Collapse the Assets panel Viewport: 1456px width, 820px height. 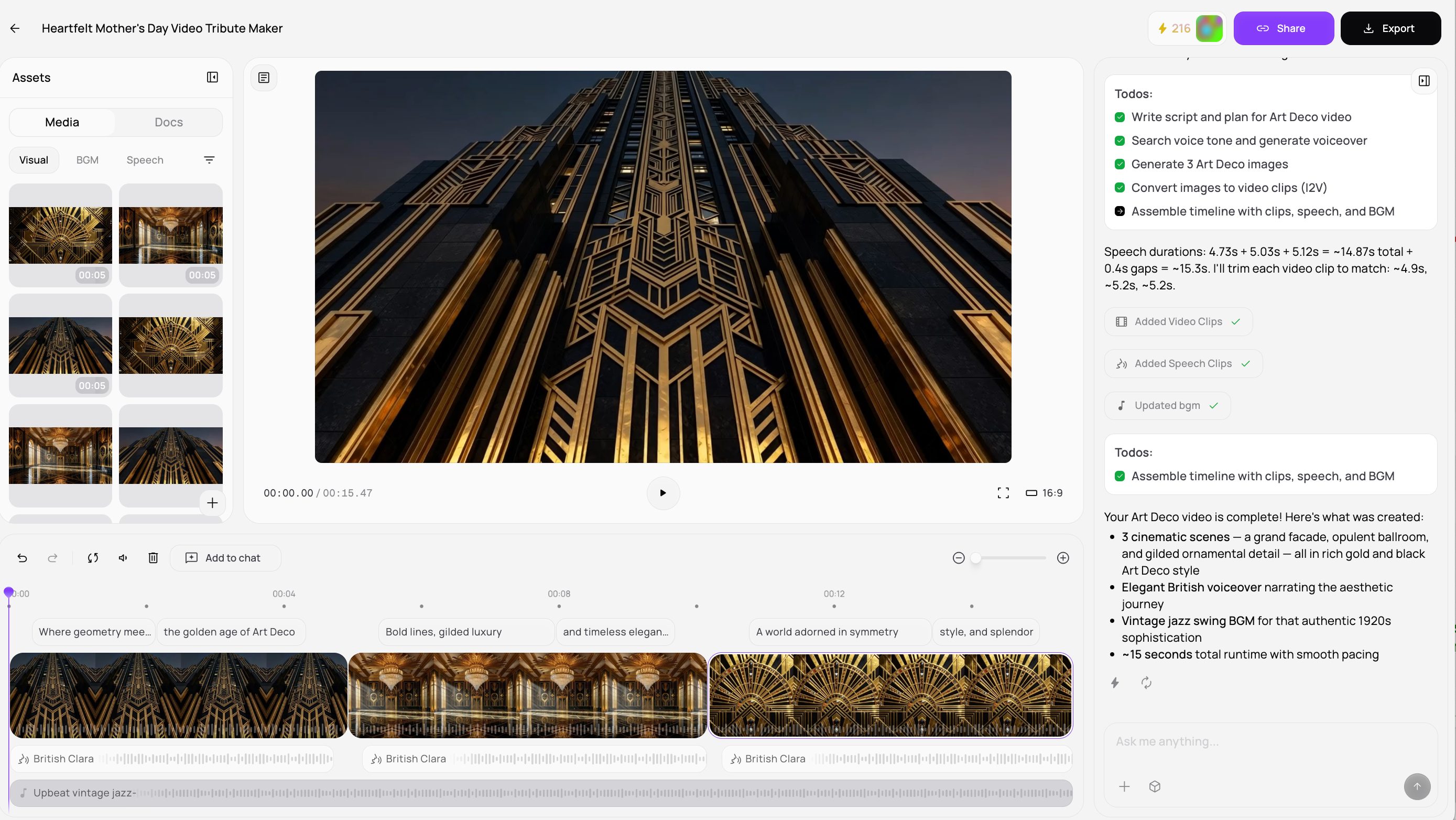(x=212, y=78)
